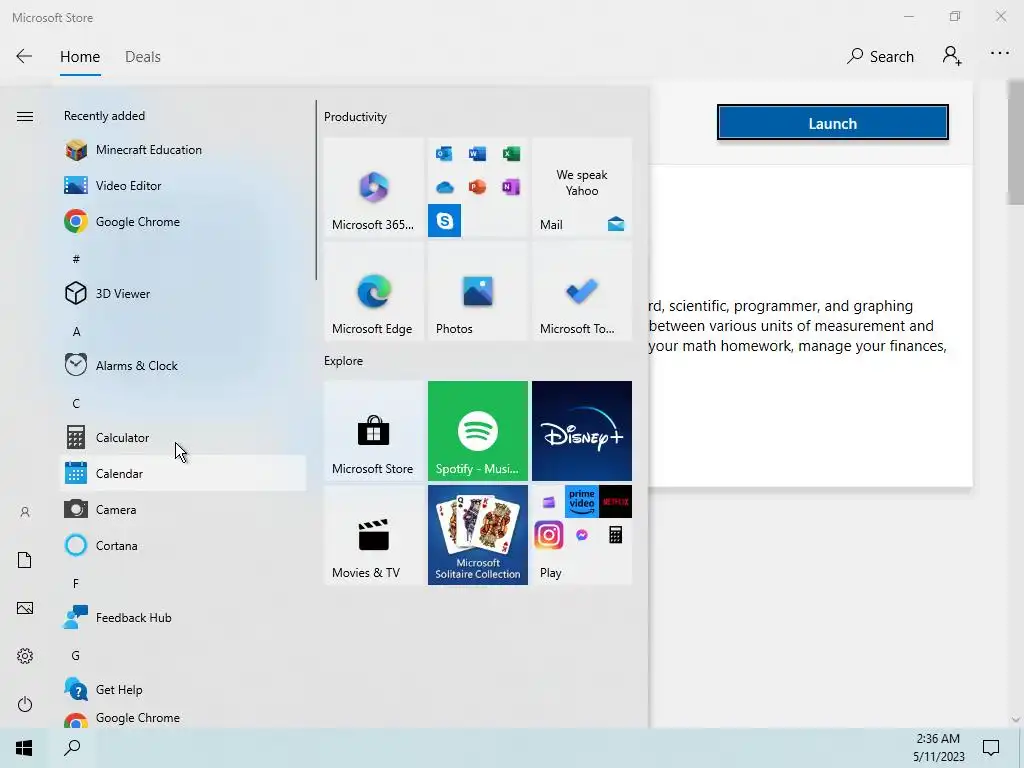The width and height of the screenshot is (1024, 768).
Task: Click the Launch button
Action: coord(833,122)
